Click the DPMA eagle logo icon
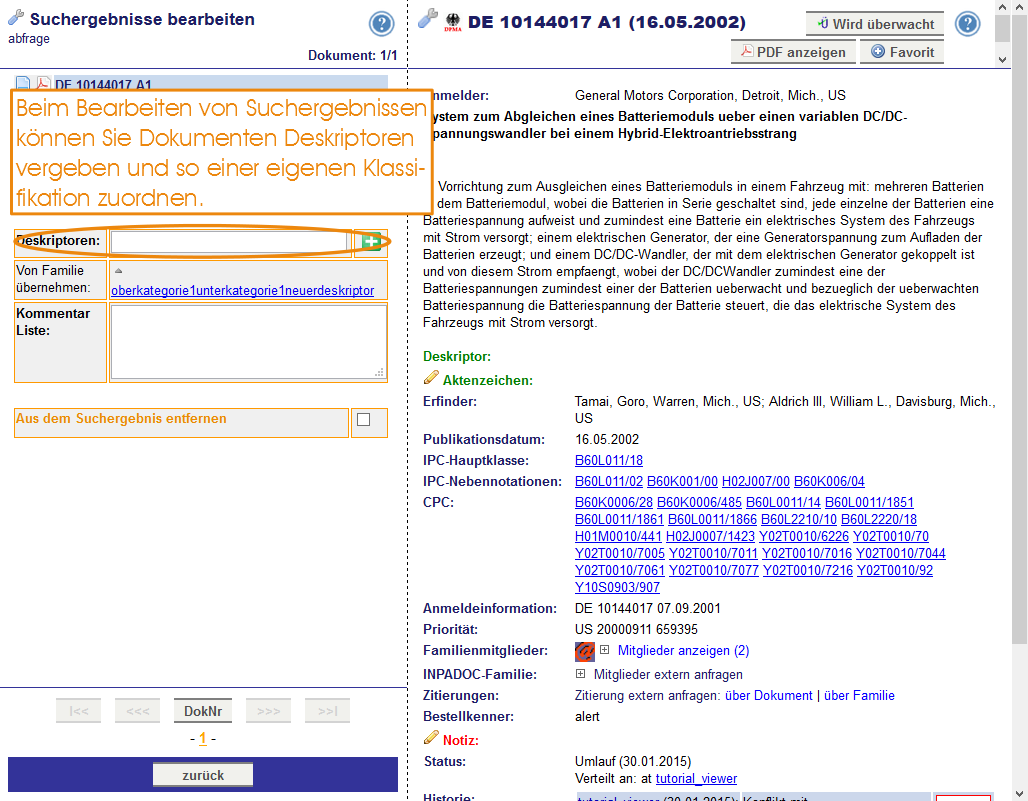This screenshot has height=801, width=1028. (x=453, y=22)
